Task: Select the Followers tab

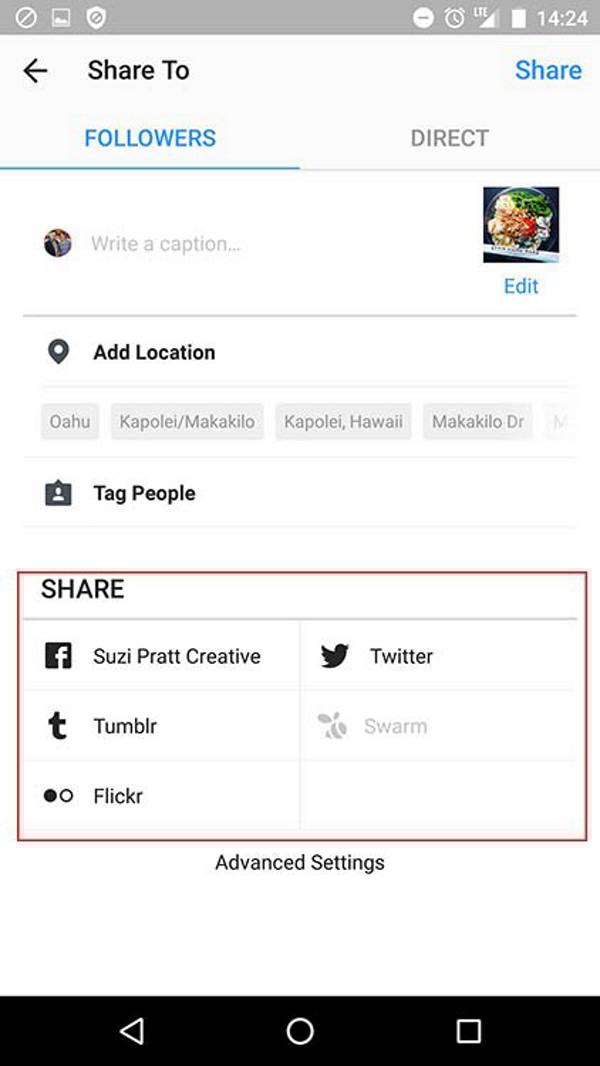Action: (150, 138)
